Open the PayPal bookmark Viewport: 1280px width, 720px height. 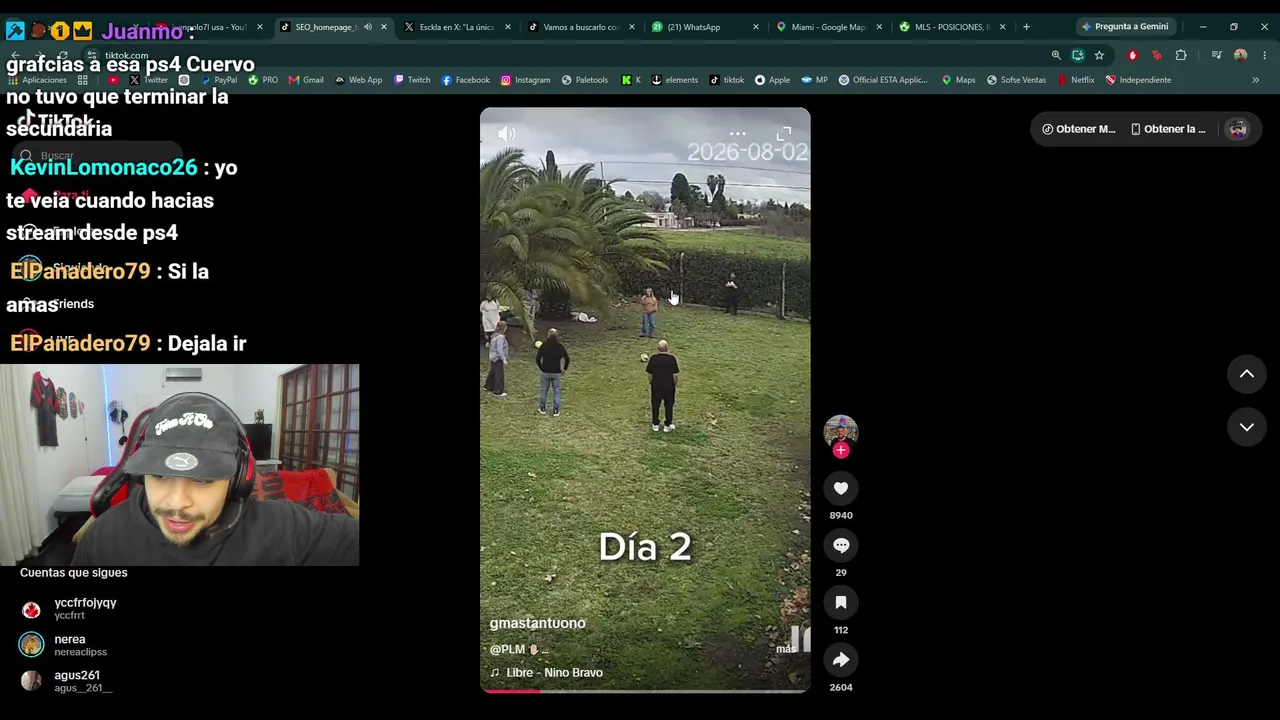pyautogui.click(x=218, y=80)
